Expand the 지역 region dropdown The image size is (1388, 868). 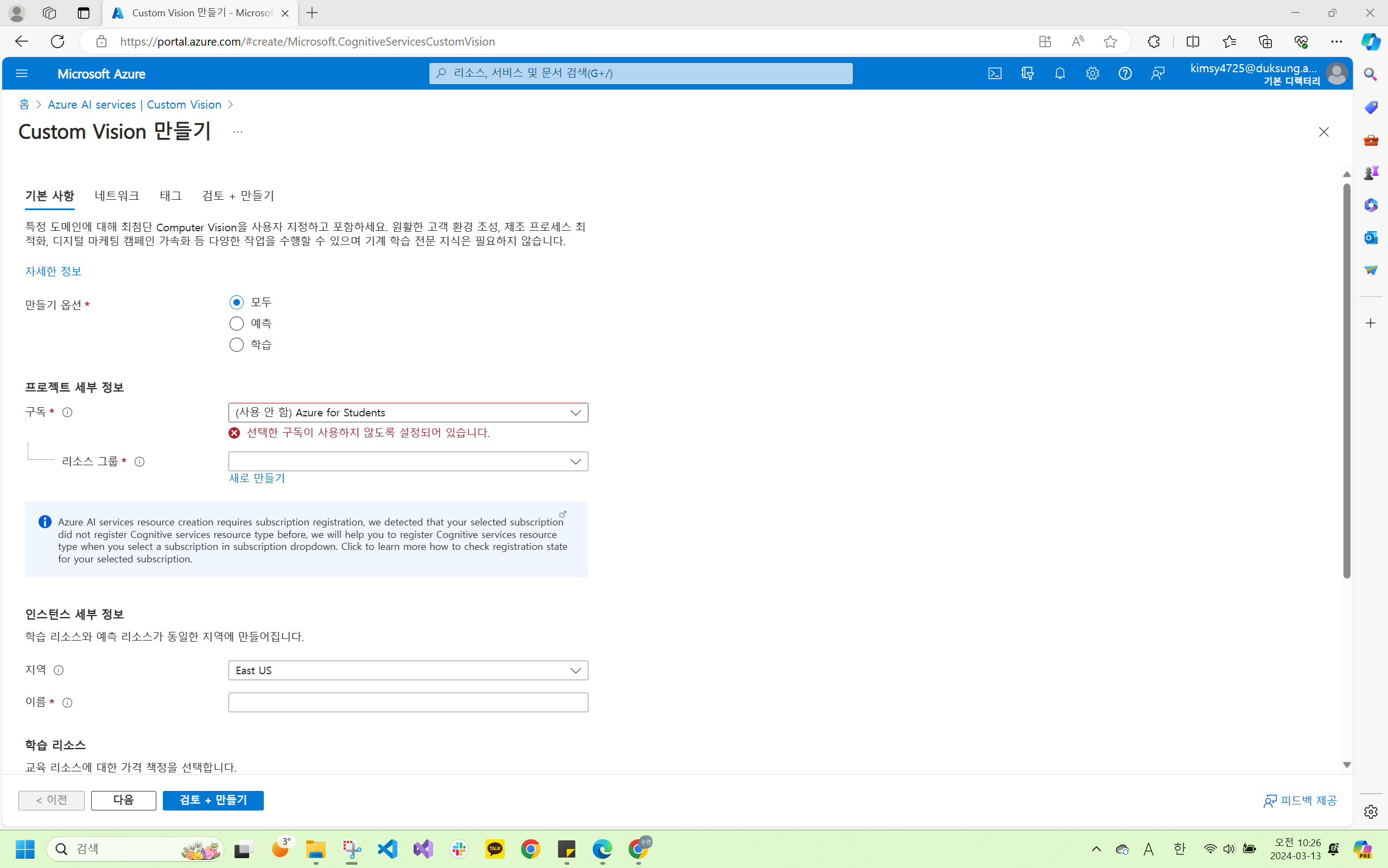coord(408,670)
